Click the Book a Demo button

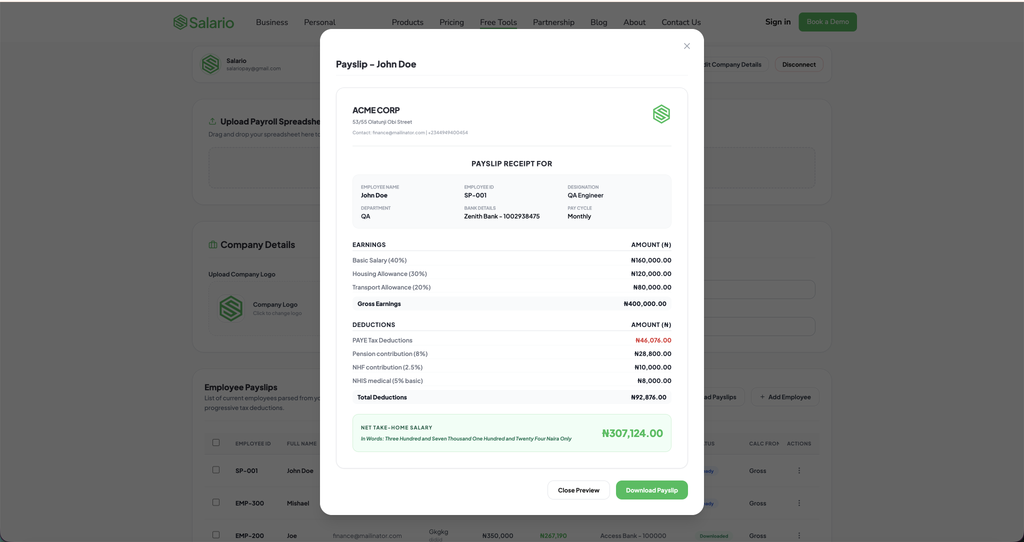click(827, 22)
